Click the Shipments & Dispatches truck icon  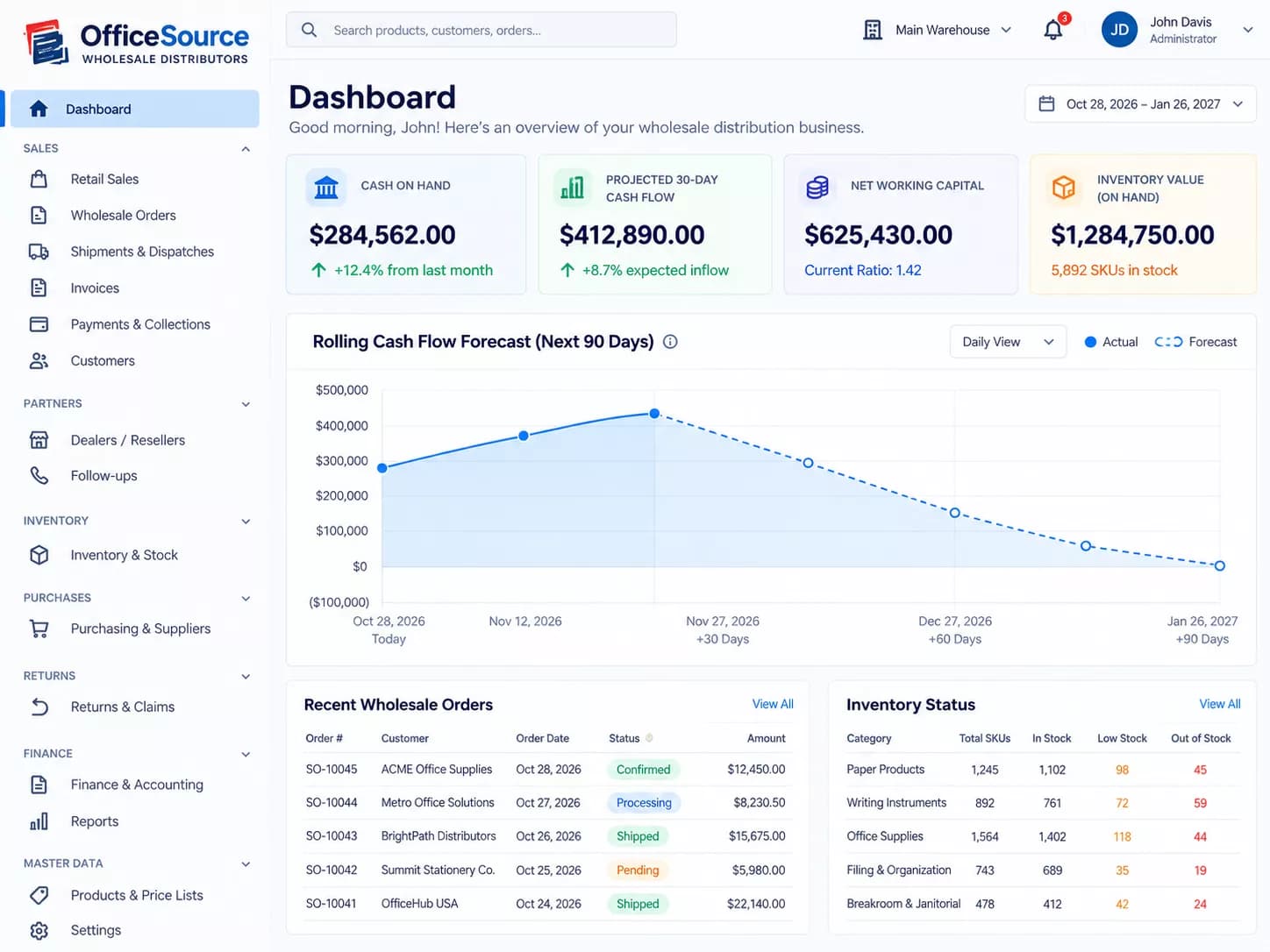tap(39, 252)
